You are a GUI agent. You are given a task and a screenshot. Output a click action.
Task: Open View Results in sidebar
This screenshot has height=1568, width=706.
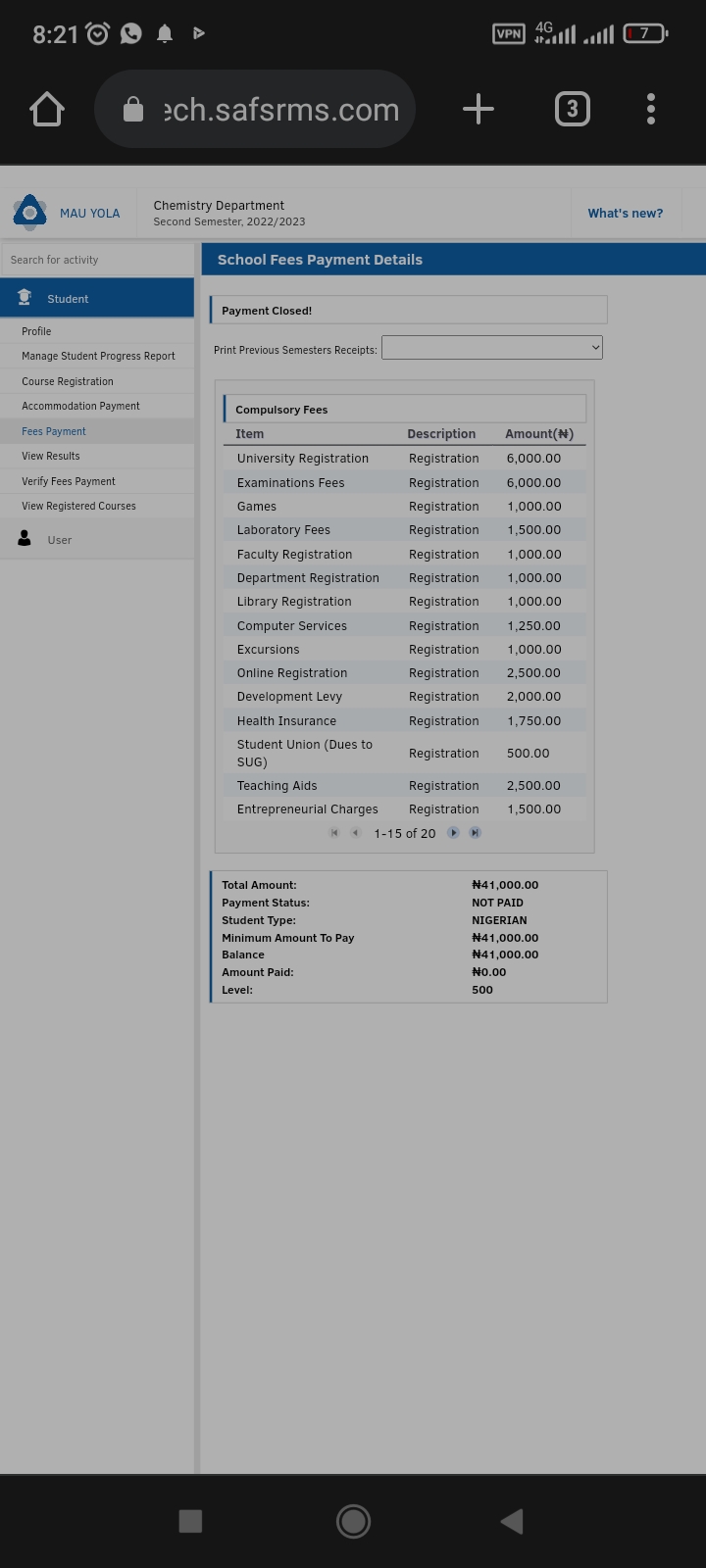(51, 456)
